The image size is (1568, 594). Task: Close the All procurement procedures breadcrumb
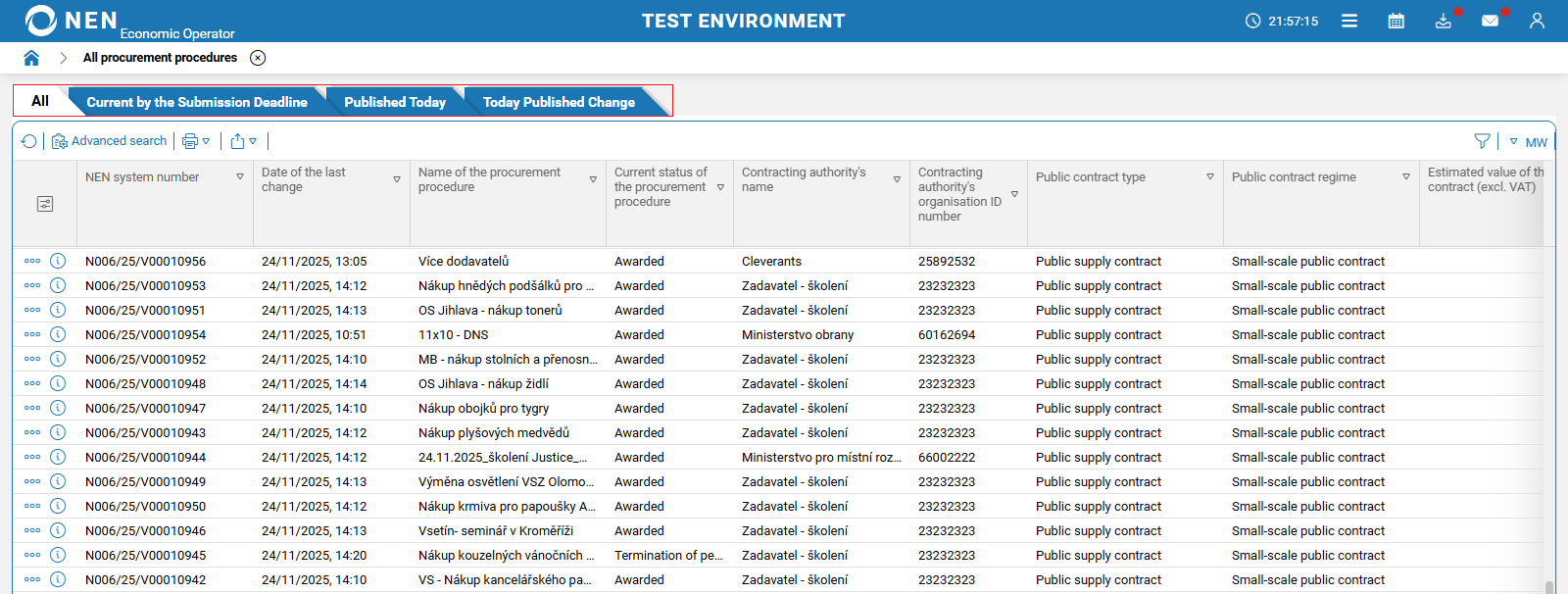pos(258,58)
